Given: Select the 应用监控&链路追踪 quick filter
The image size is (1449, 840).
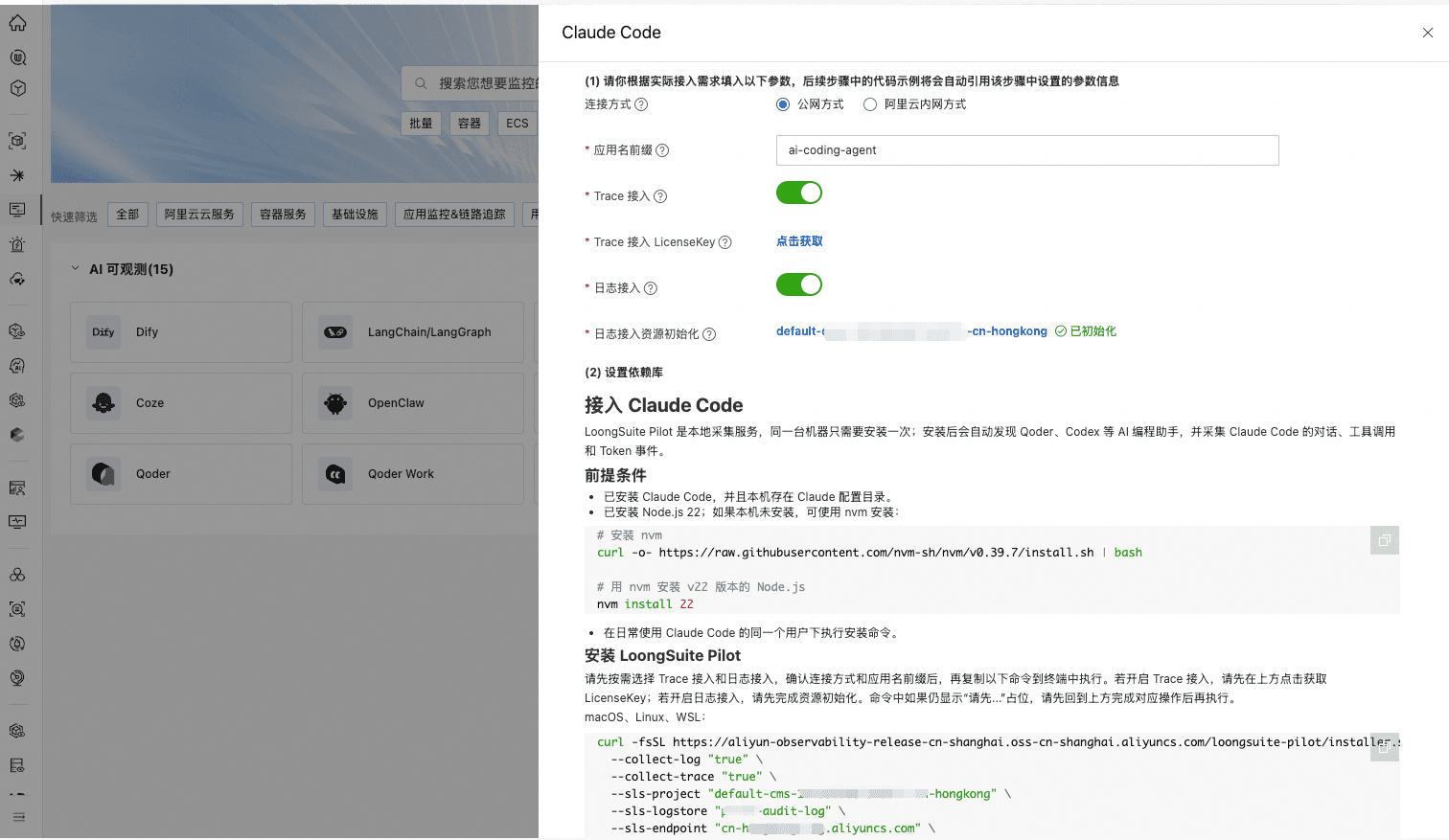Looking at the screenshot, I should (x=454, y=215).
